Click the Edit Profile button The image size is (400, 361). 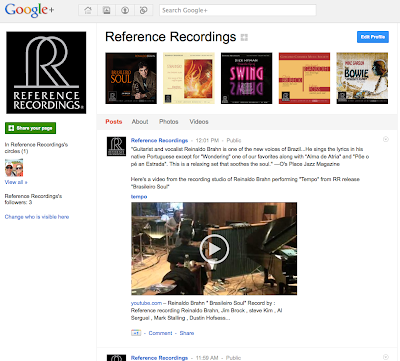tap(373, 37)
